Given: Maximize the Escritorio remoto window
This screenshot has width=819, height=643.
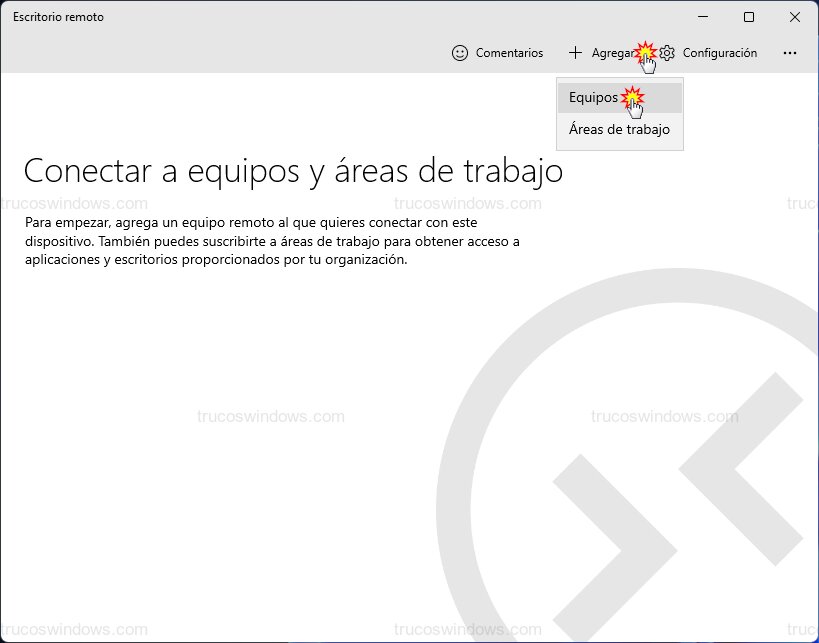Looking at the screenshot, I should pyautogui.click(x=748, y=17).
